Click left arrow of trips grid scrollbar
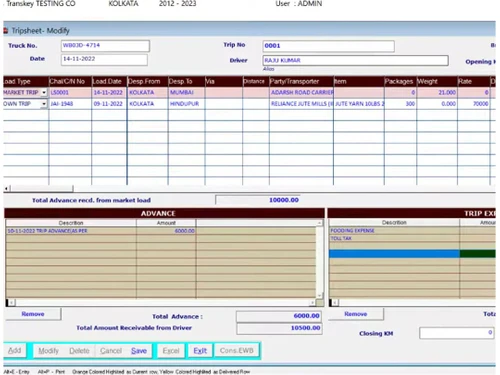This screenshot has height=375, width=500. click(x=6, y=189)
